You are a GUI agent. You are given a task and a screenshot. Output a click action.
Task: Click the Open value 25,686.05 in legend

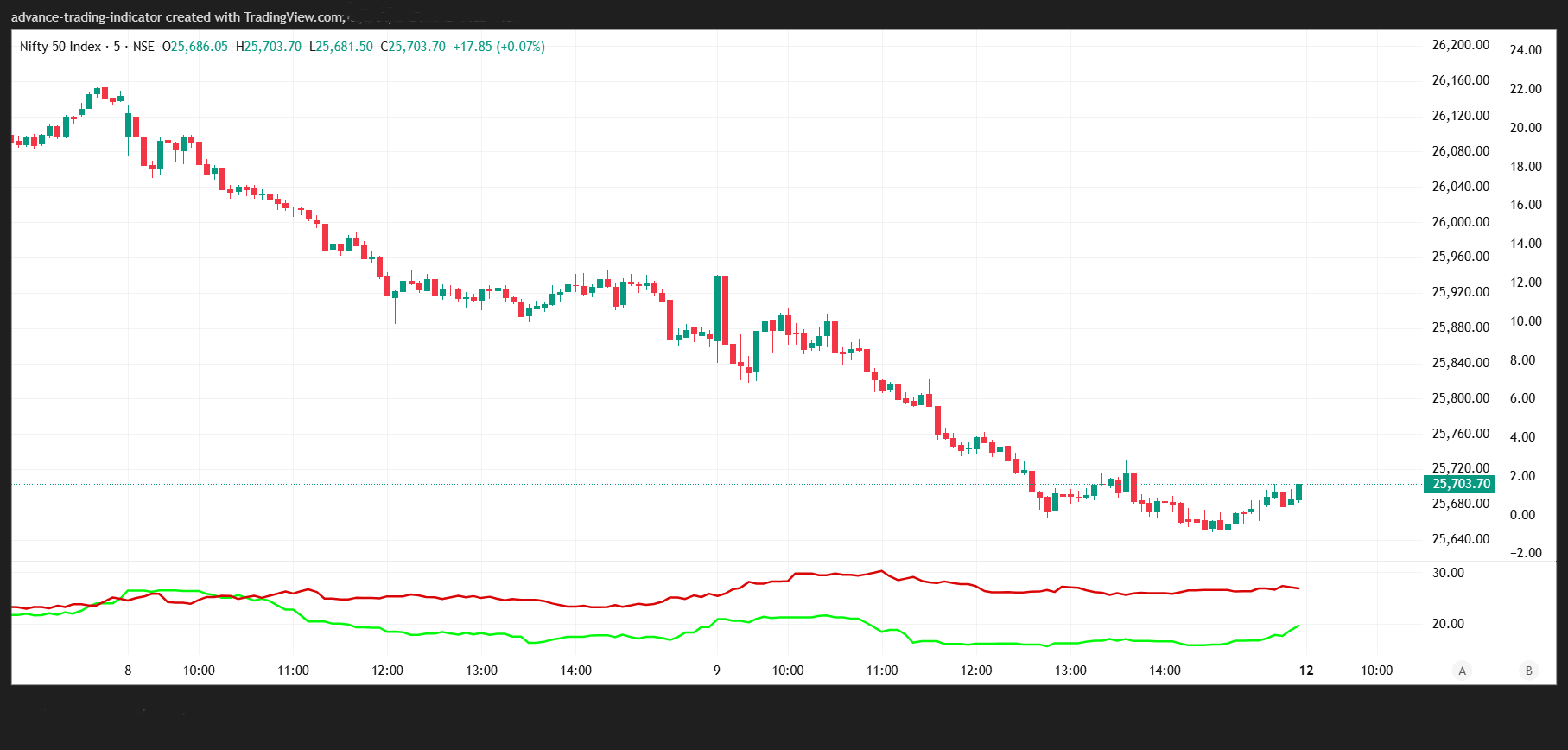(200, 47)
